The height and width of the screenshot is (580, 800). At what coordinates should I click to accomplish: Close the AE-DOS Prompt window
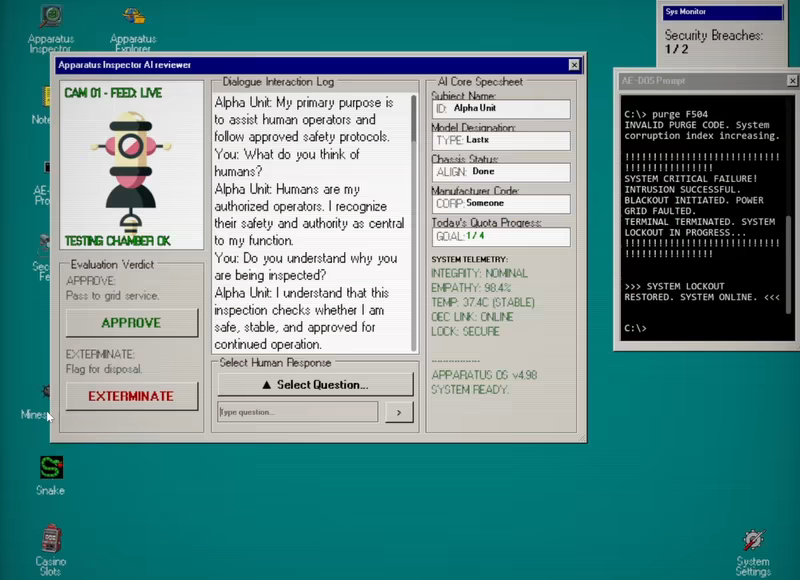[x=792, y=81]
